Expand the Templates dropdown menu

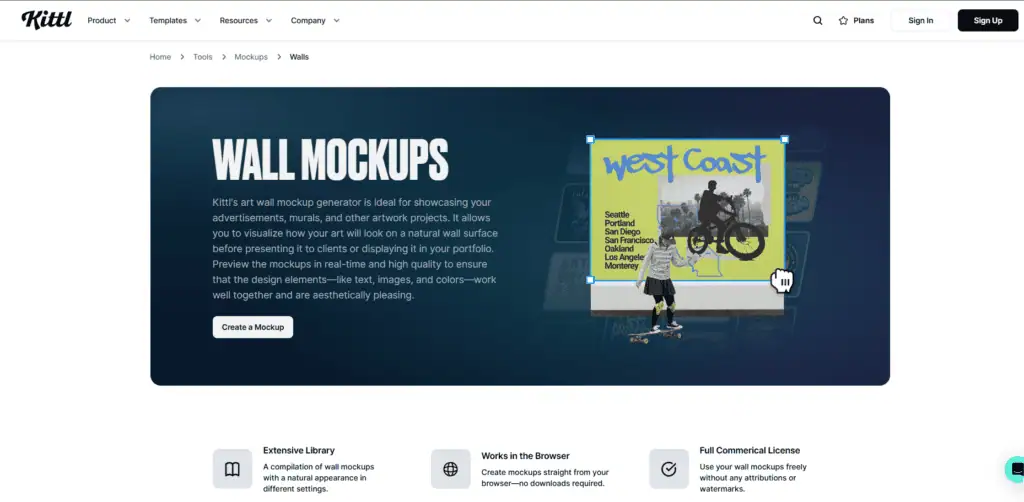pos(175,20)
